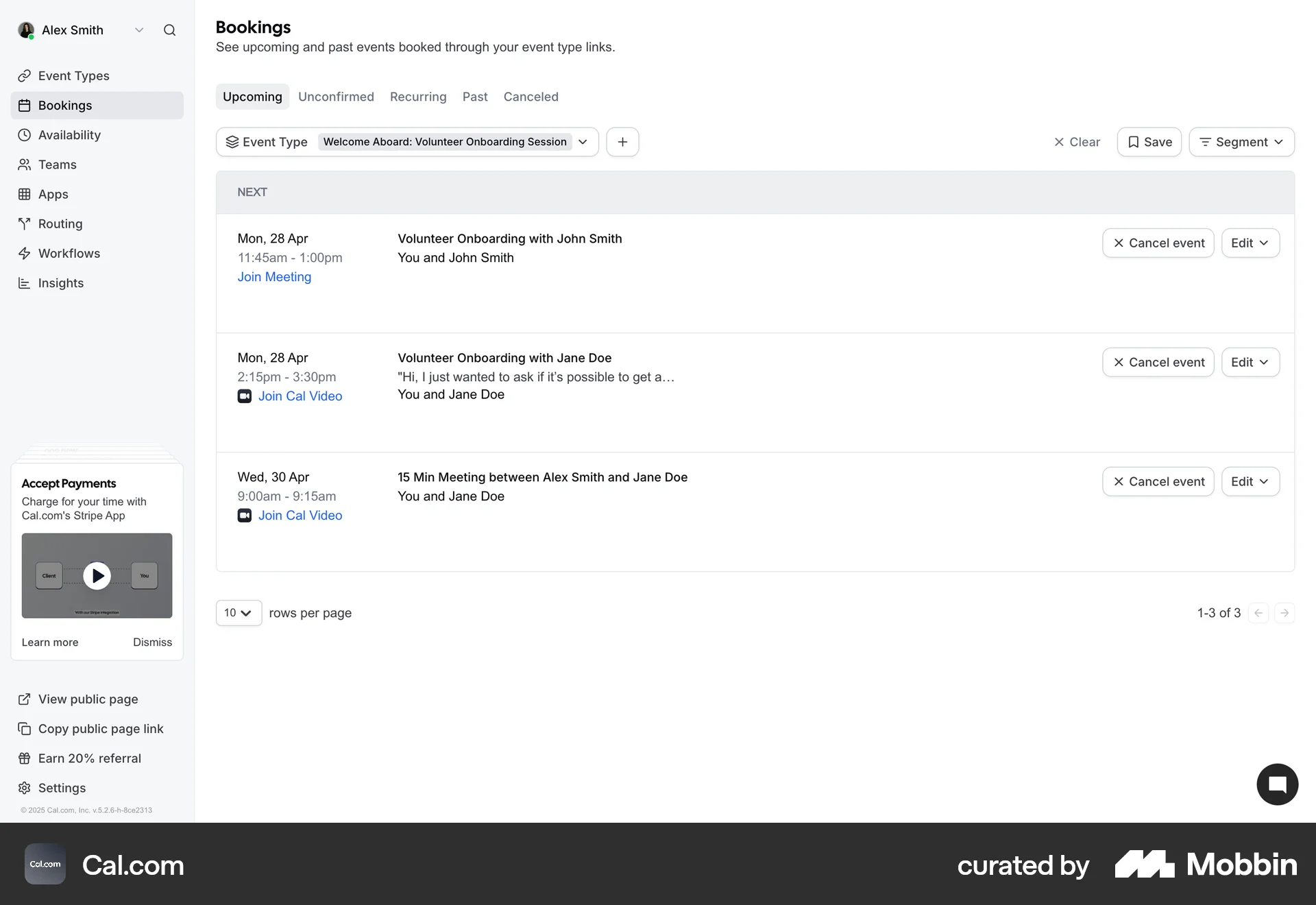Dismiss the Accept Payments card
This screenshot has width=1316, height=905.
point(152,642)
